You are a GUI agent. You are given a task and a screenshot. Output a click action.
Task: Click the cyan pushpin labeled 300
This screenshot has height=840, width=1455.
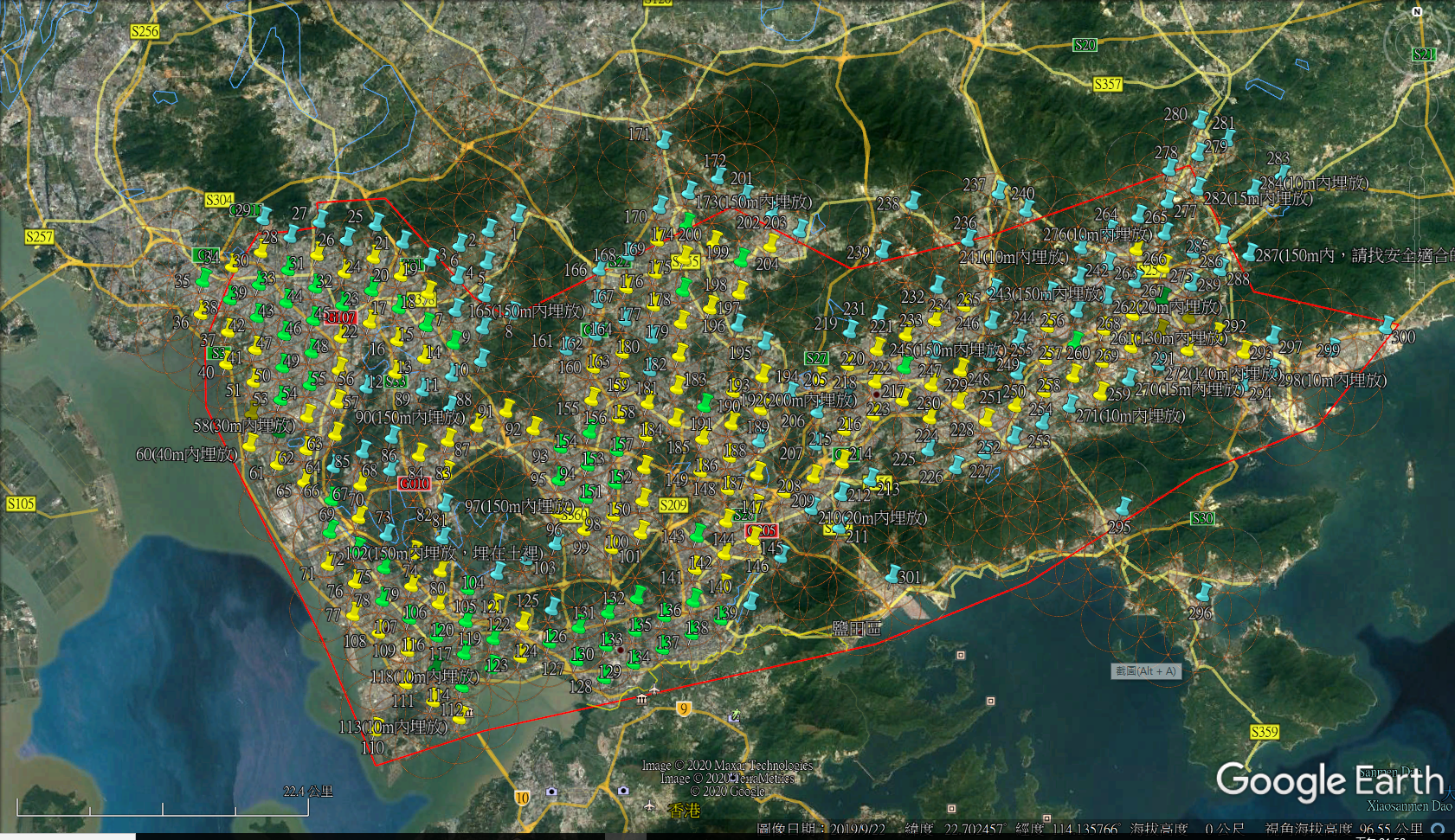[1387, 325]
